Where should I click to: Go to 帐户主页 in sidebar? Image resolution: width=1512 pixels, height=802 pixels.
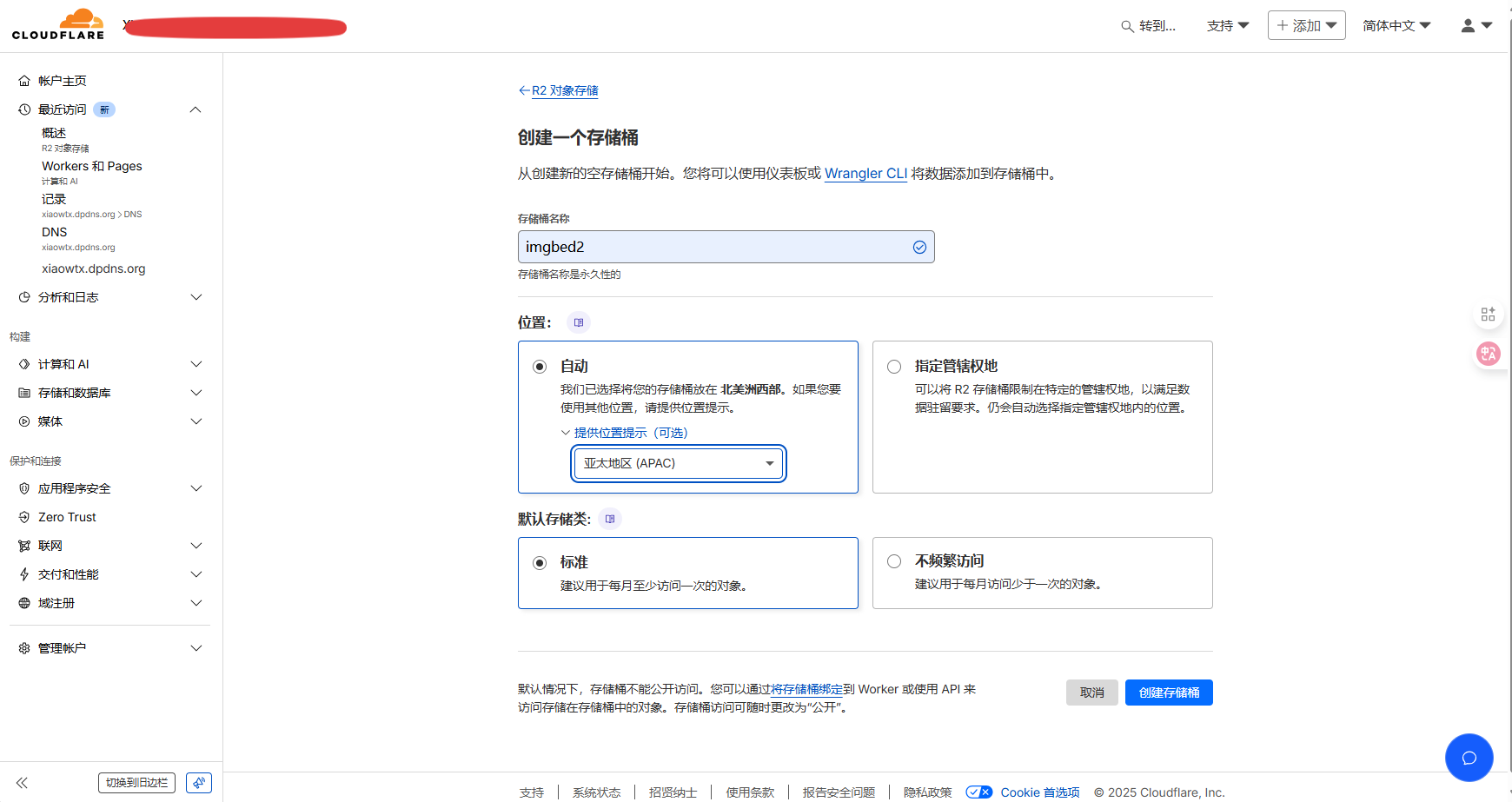tap(62, 81)
